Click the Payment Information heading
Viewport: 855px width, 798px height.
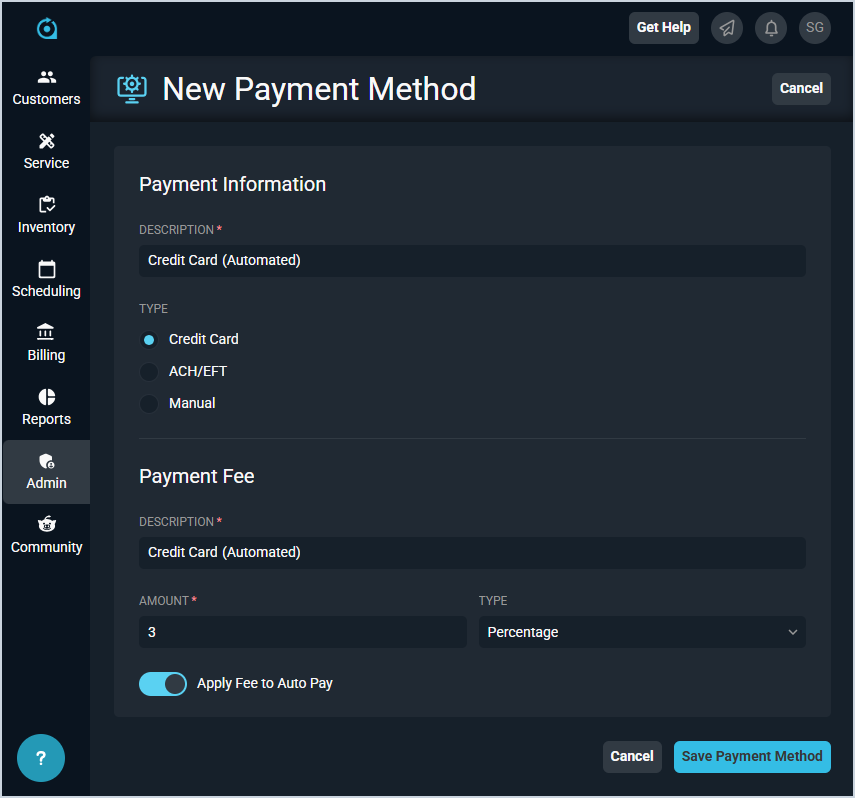(x=232, y=184)
